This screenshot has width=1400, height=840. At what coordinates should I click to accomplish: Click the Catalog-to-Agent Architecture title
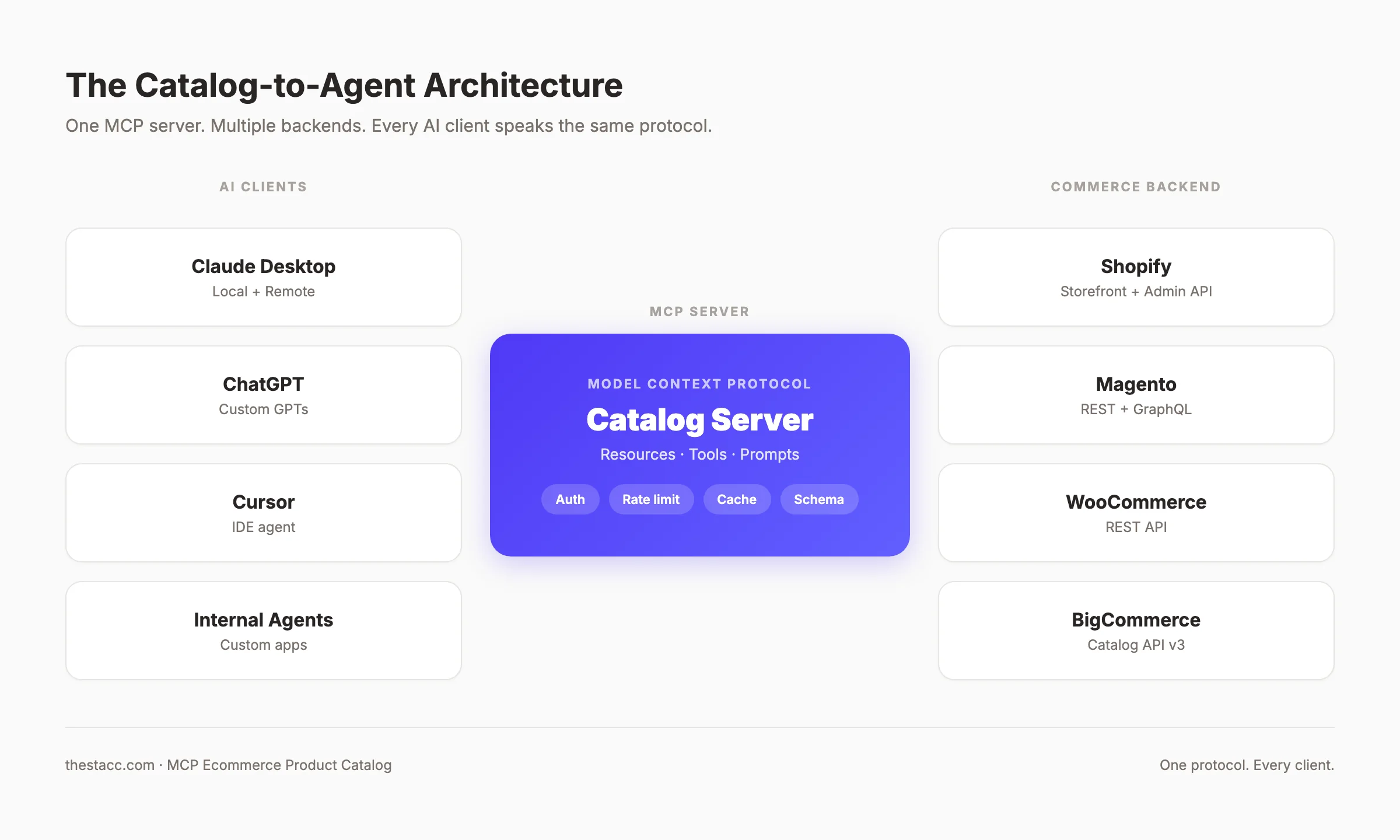[x=344, y=85]
